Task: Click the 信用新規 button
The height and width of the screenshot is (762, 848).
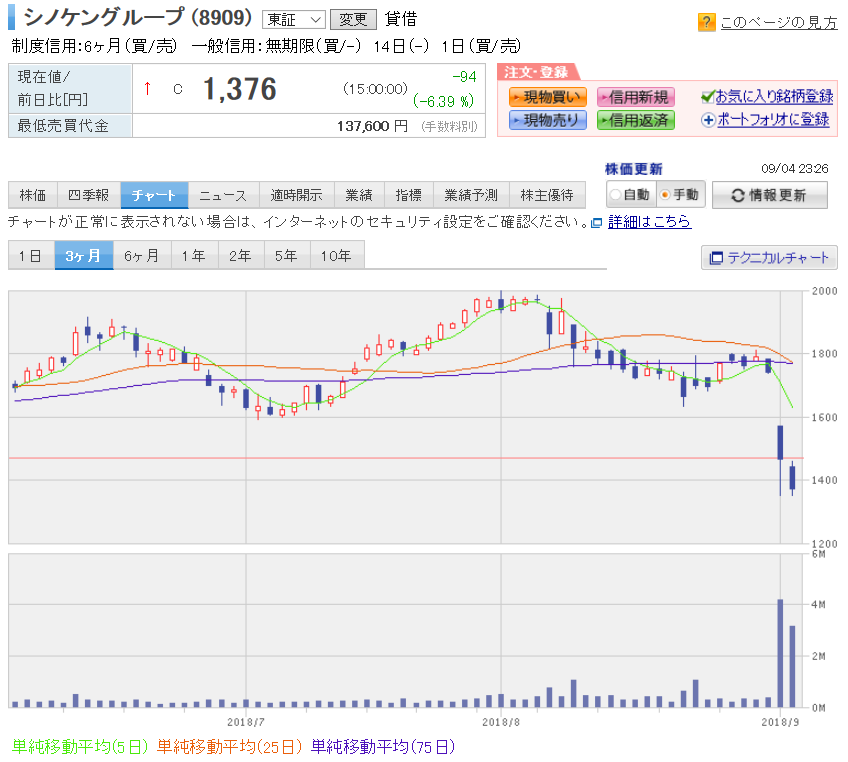Action: pyautogui.click(x=635, y=97)
